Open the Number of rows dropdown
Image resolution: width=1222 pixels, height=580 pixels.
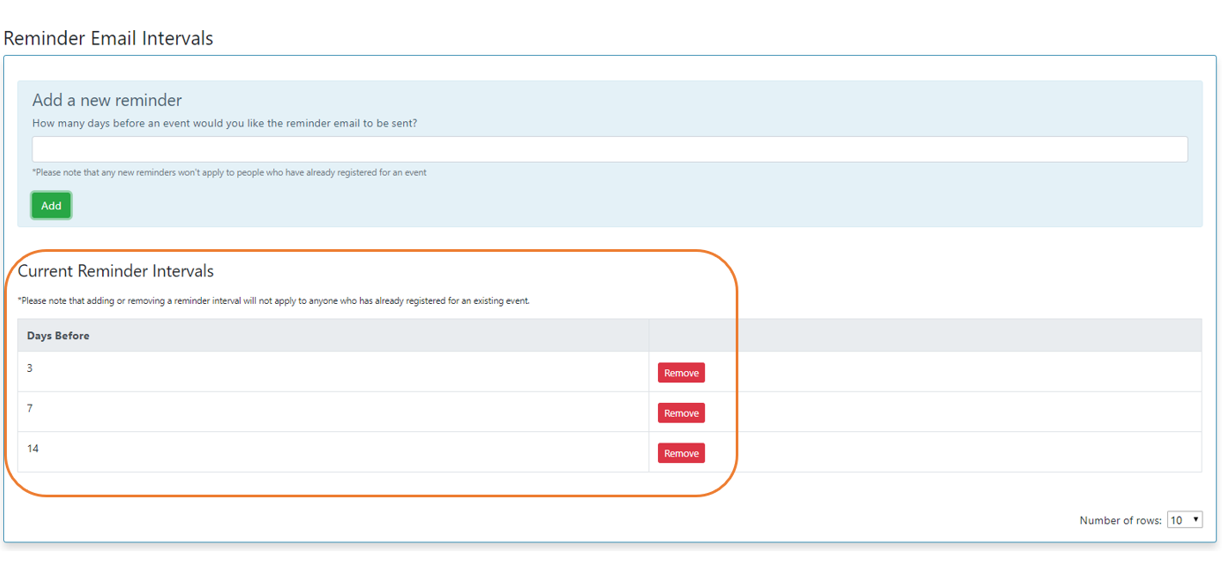[x=1184, y=520]
